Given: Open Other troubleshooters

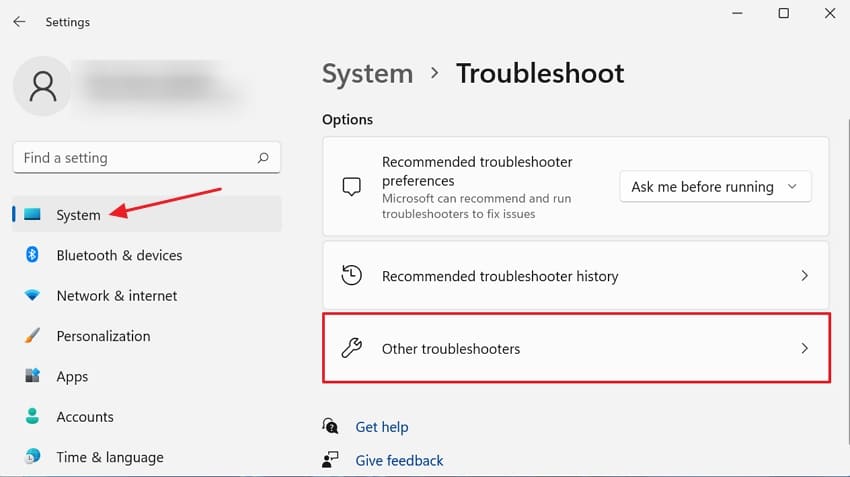Looking at the screenshot, I should [x=576, y=348].
